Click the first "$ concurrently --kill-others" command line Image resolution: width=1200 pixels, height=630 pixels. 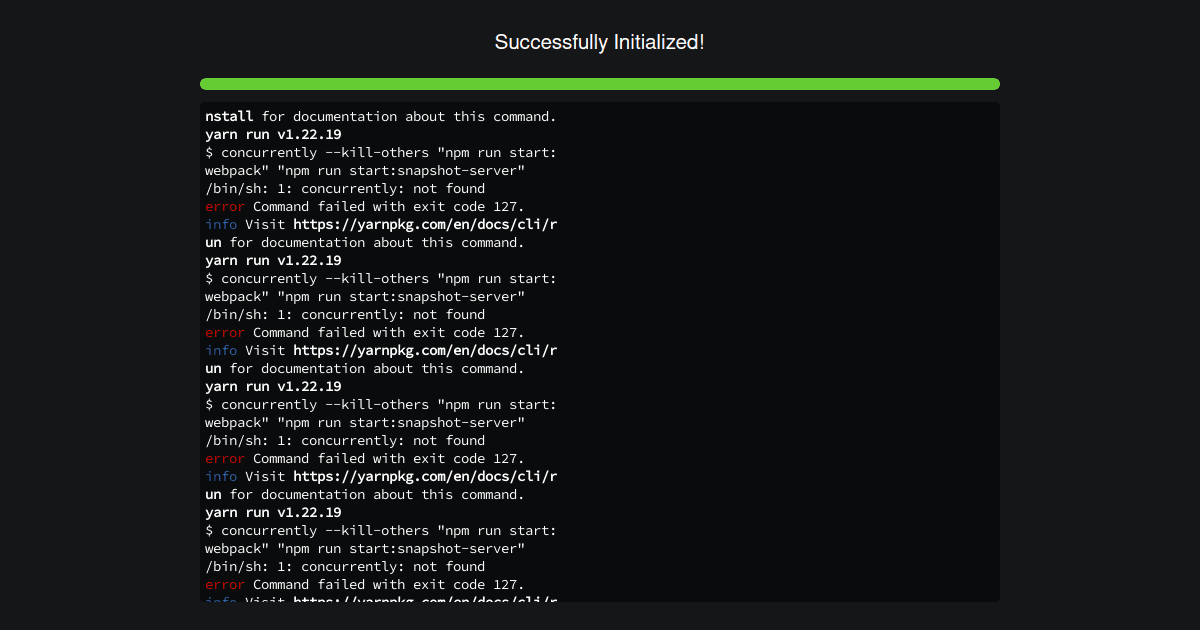click(381, 153)
